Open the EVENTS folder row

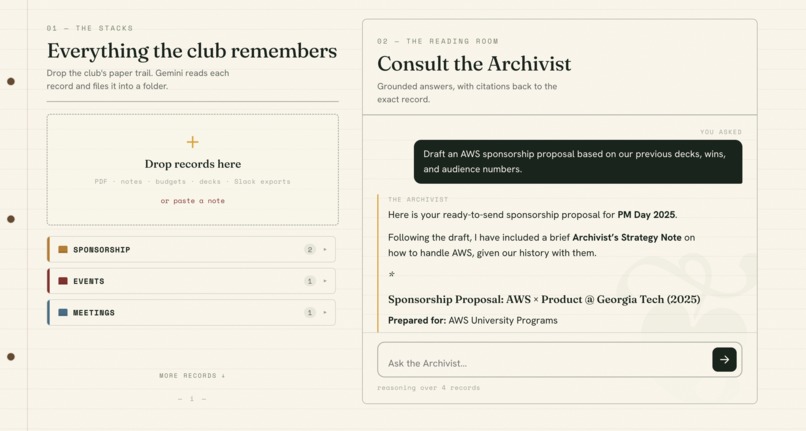191,281
